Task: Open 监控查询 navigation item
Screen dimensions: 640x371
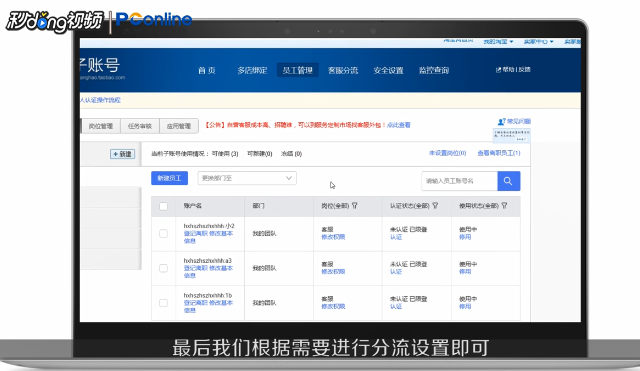Action: tap(434, 70)
